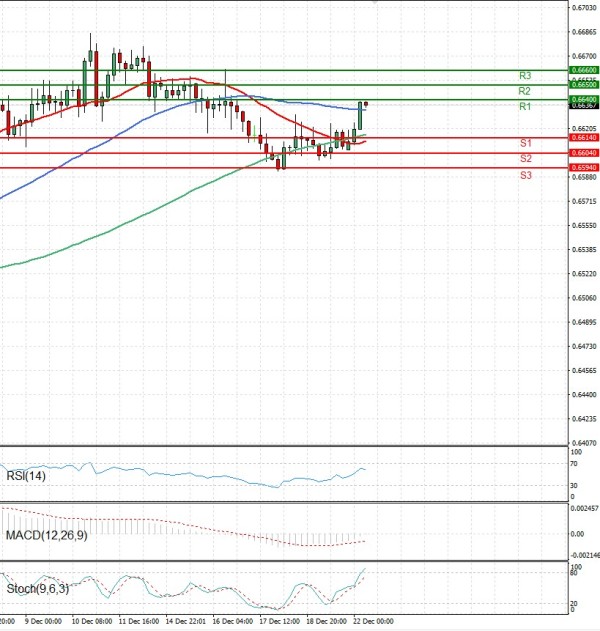Select the 0.66400 green price tag
This screenshot has height=631, width=600.
(583, 99)
